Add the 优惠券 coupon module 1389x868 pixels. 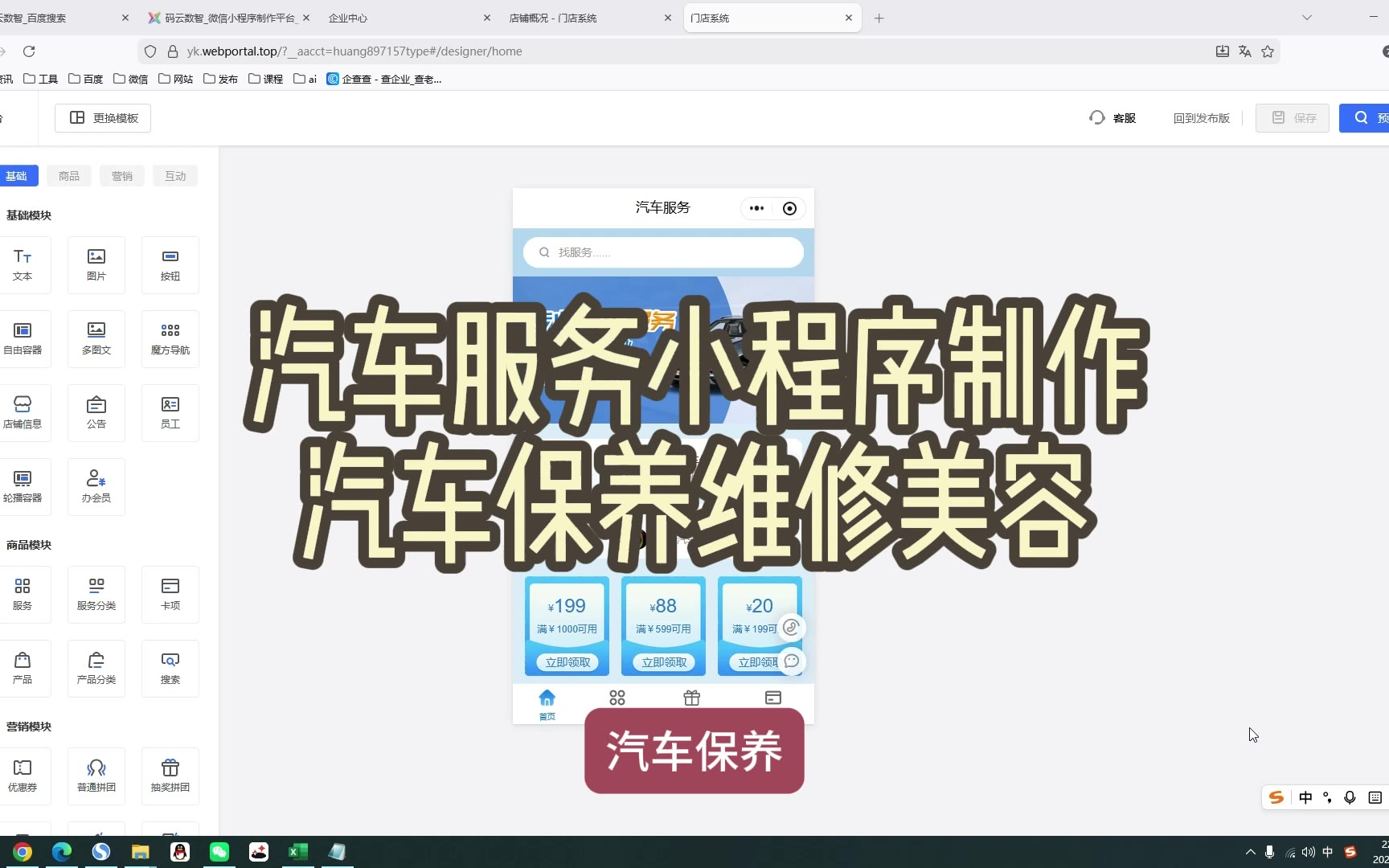(x=23, y=776)
